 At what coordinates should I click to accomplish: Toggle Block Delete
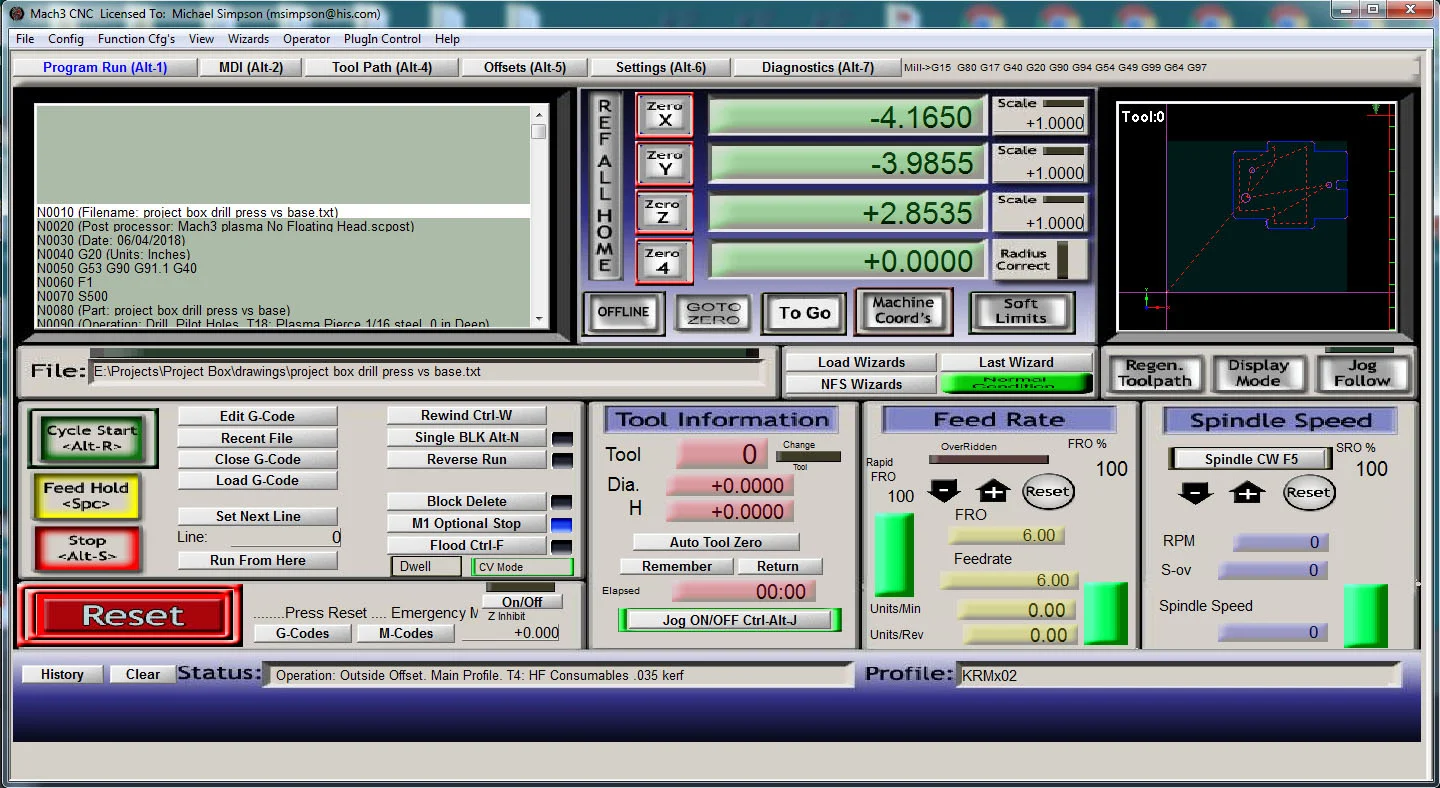coord(467,501)
